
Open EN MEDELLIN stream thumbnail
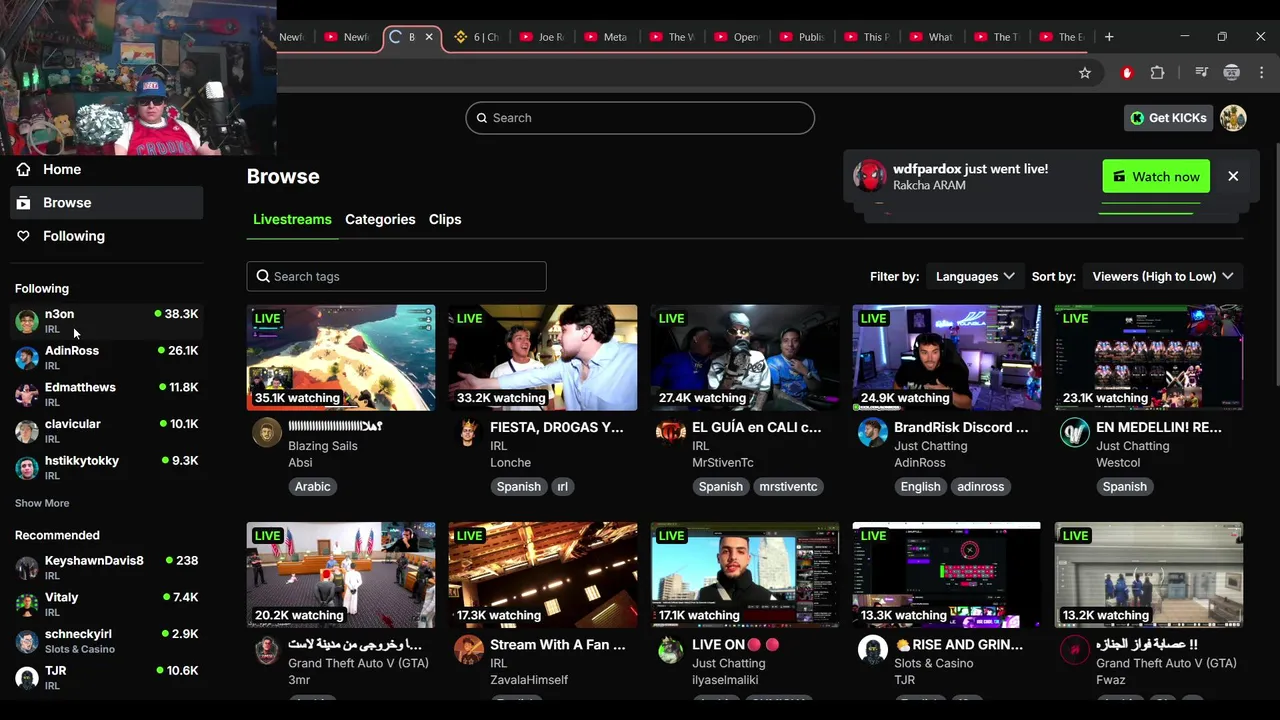(x=1149, y=358)
